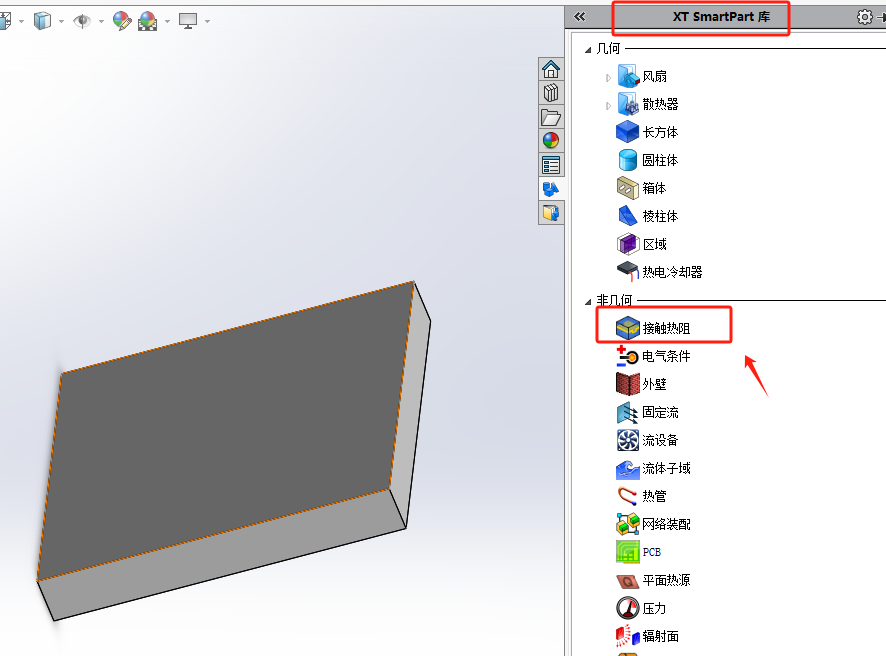This screenshot has height=656, width=886.
Task: Click the edit appearance toolbar icon
Action: tap(122, 21)
